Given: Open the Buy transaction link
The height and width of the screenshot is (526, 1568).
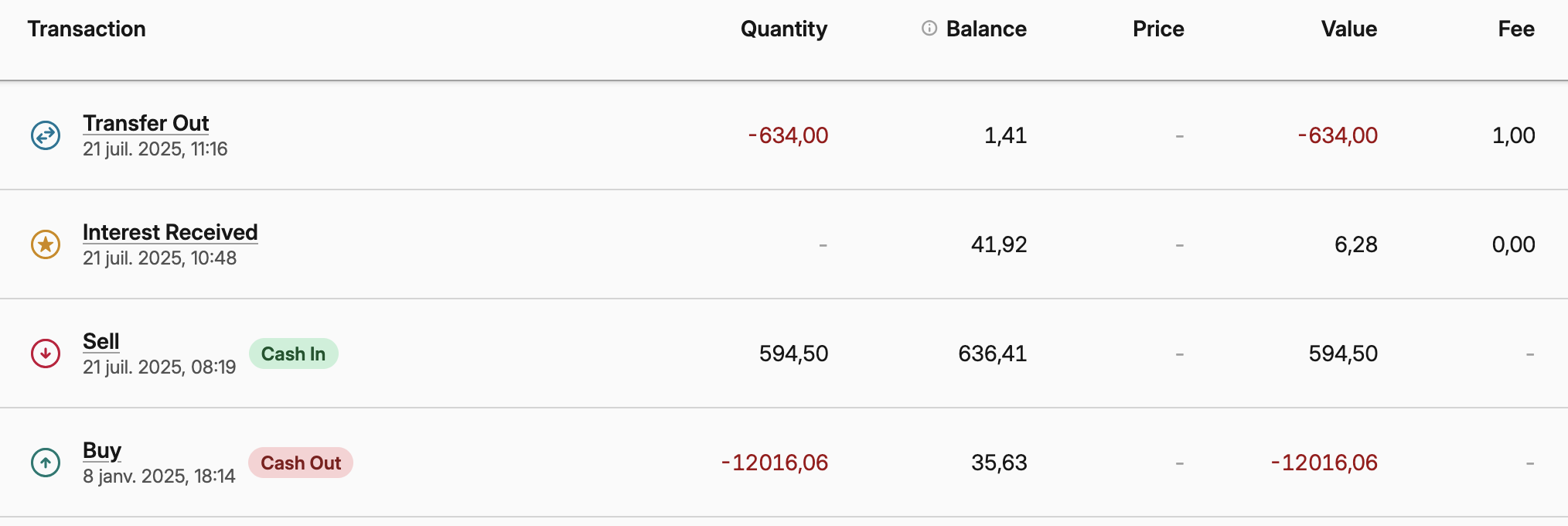Looking at the screenshot, I should pyautogui.click(x=102, y=451).
